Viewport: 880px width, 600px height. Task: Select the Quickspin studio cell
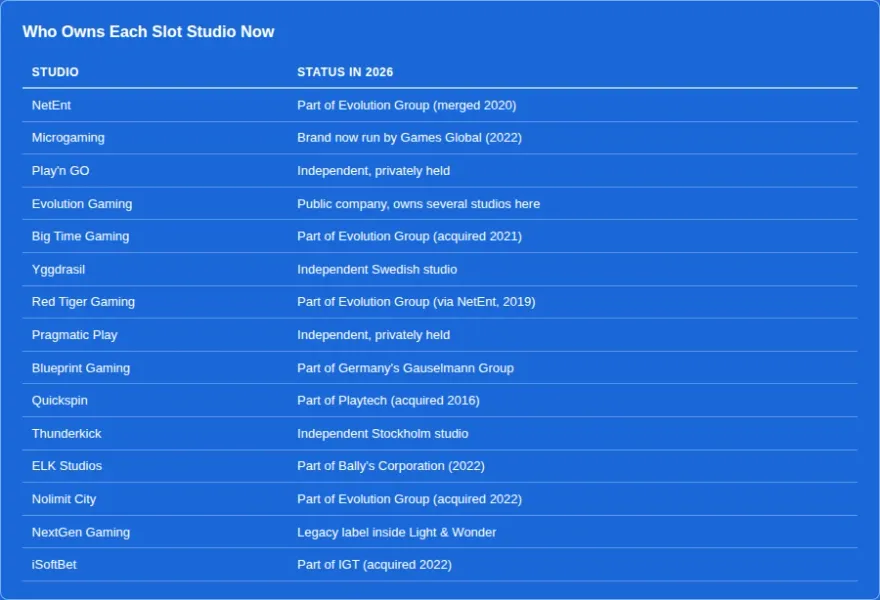coord(59,401)
